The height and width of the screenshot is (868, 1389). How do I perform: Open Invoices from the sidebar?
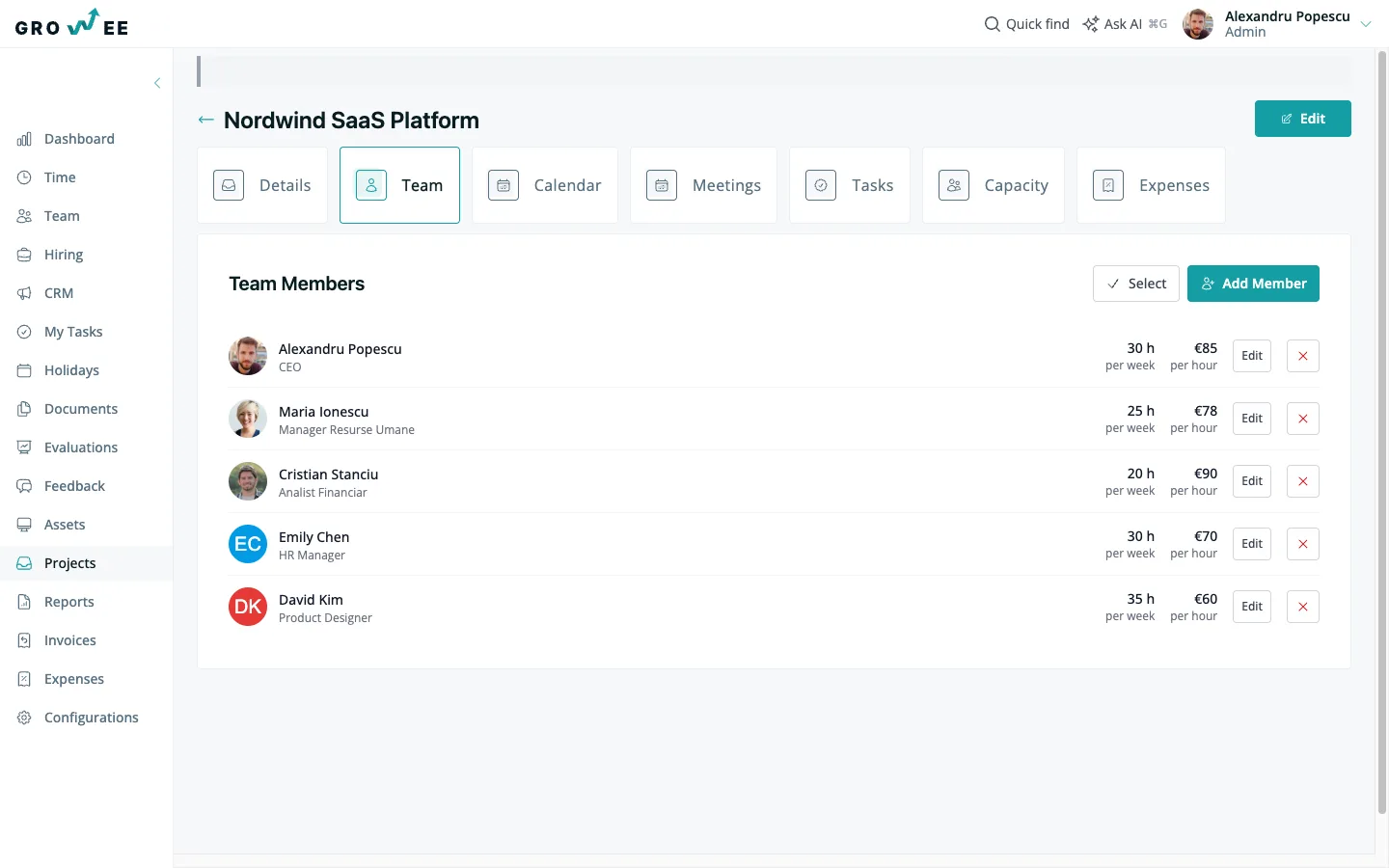coord(87,640)
